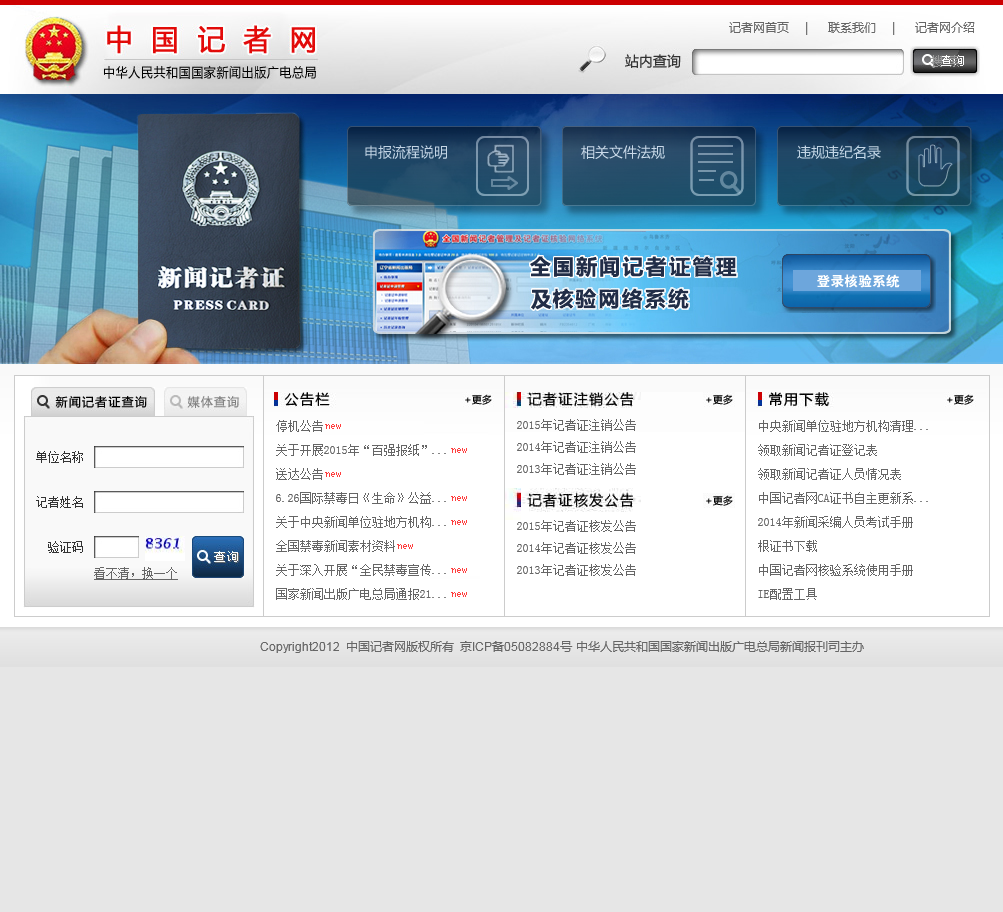Click the blue 查询 button in query form
The width and height of the screenshot is (1003, 912).
tap(217, 556)
